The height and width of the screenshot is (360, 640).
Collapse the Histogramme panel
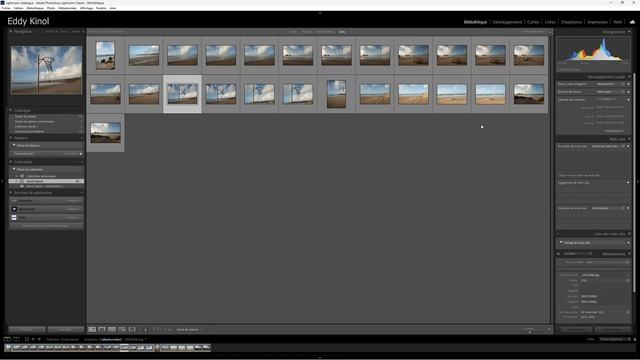629,31
